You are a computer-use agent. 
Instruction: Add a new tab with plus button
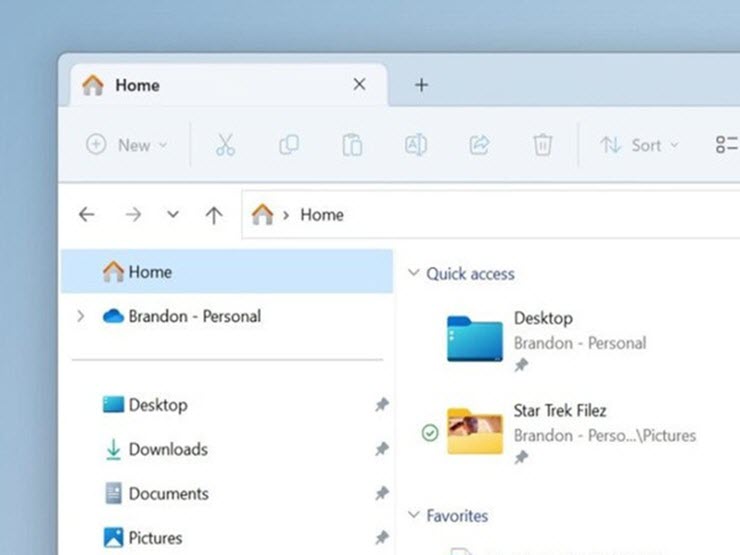click(x=421, y=85)
